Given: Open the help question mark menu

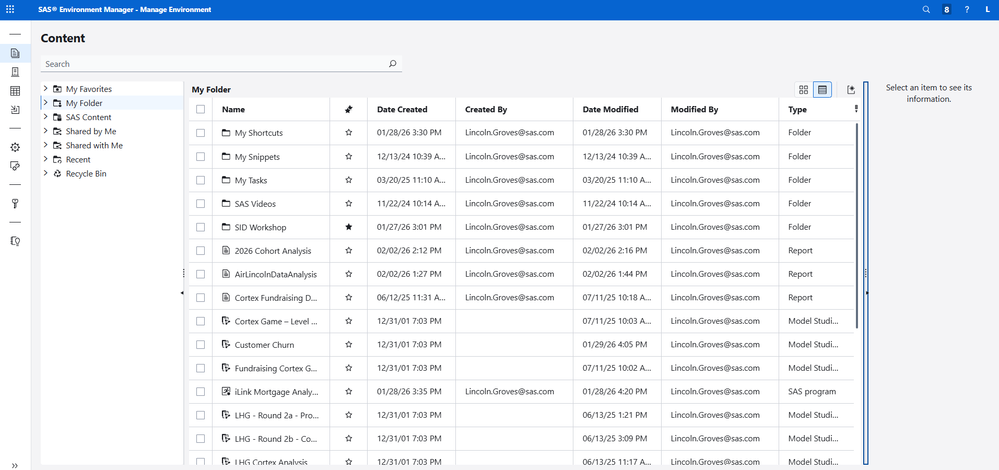Looking at the screenshot, I should click(967, 10).
